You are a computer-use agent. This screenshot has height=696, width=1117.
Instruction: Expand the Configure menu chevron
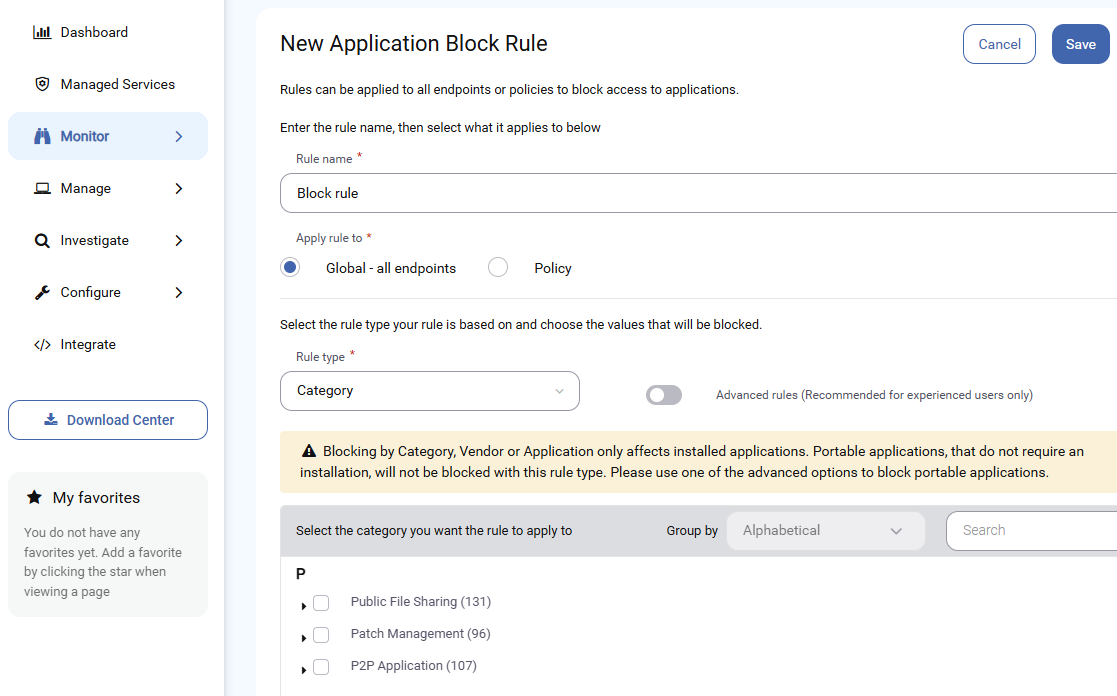coord(179,293)
